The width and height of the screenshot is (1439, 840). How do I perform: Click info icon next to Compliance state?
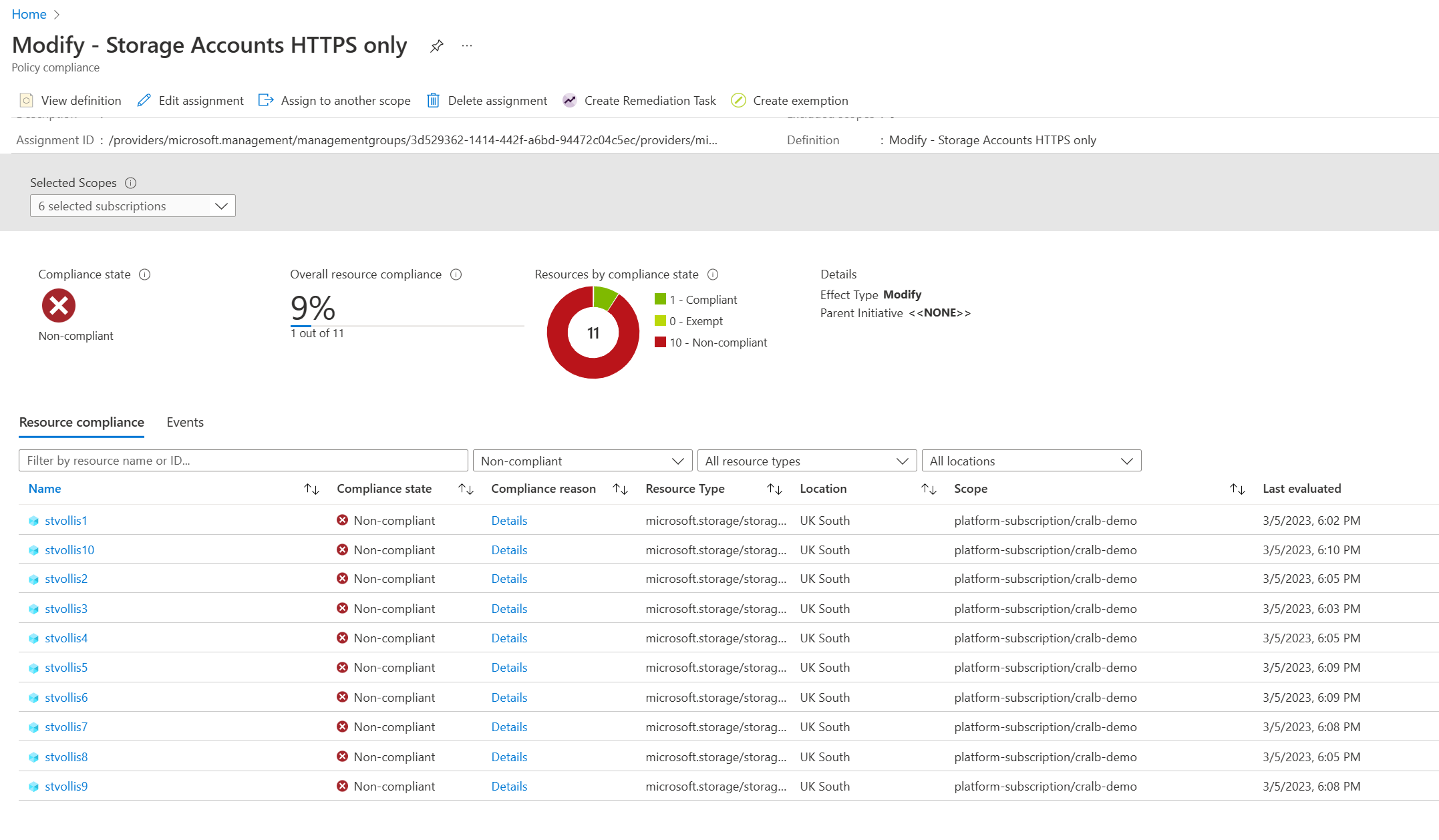coord(144,274)
